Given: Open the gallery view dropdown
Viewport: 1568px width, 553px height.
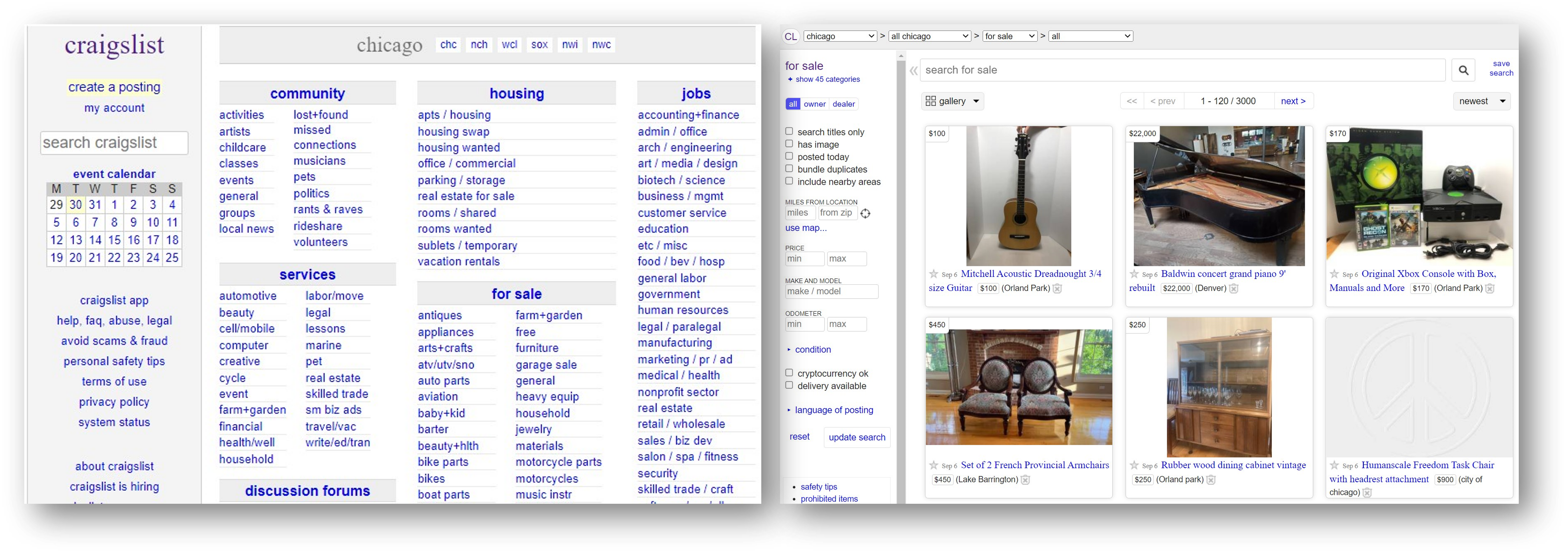Looking at the screenshot, I should [953, 101].
